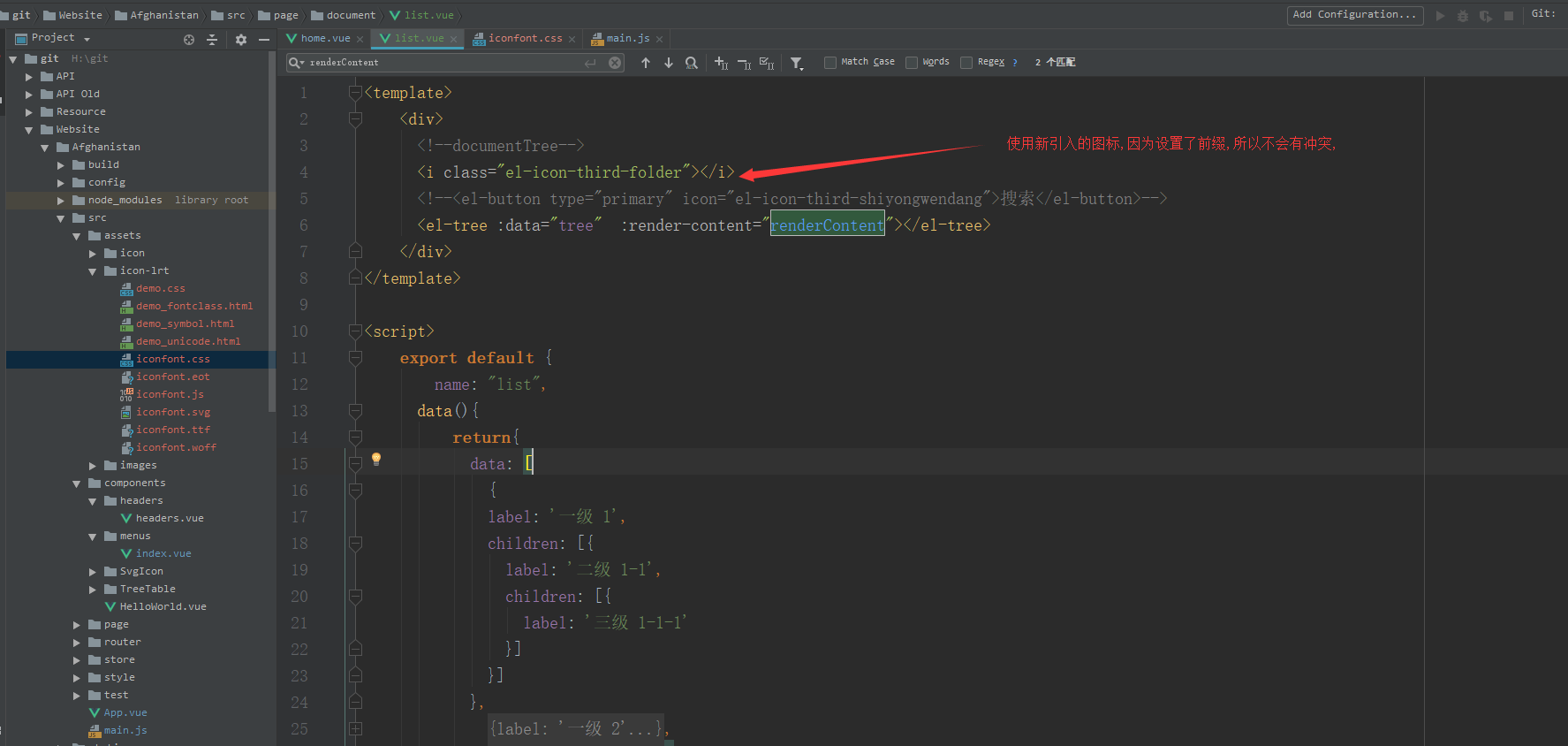The image size is (1568, 746).
Task: Expand the router folder
Action: pos(77,643)
